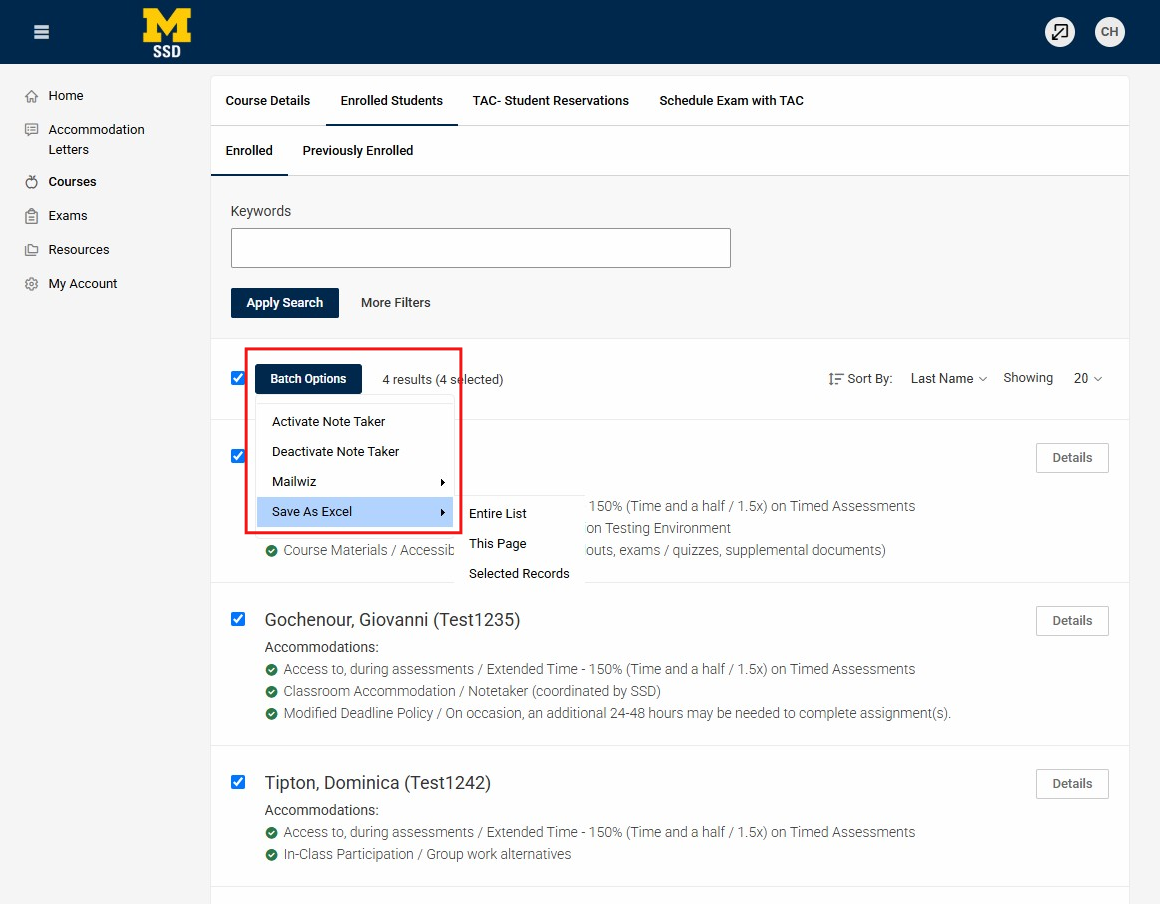Screen dimensions: 1160x904
Task: Click the My Account gear icon
Action: pos(31,284)
